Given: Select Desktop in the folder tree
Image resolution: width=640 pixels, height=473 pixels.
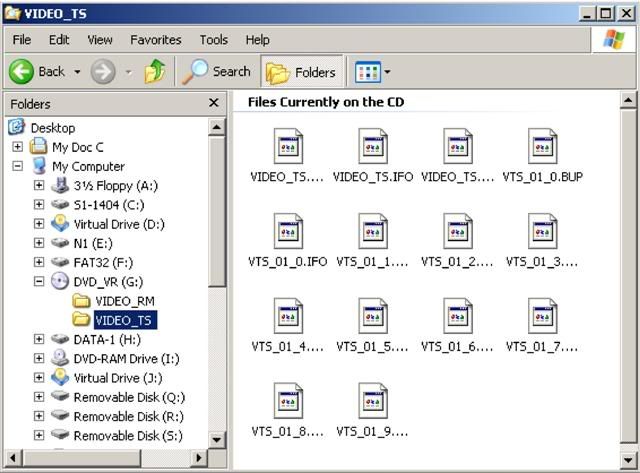Looking at the screenshot, I should 53,128.
